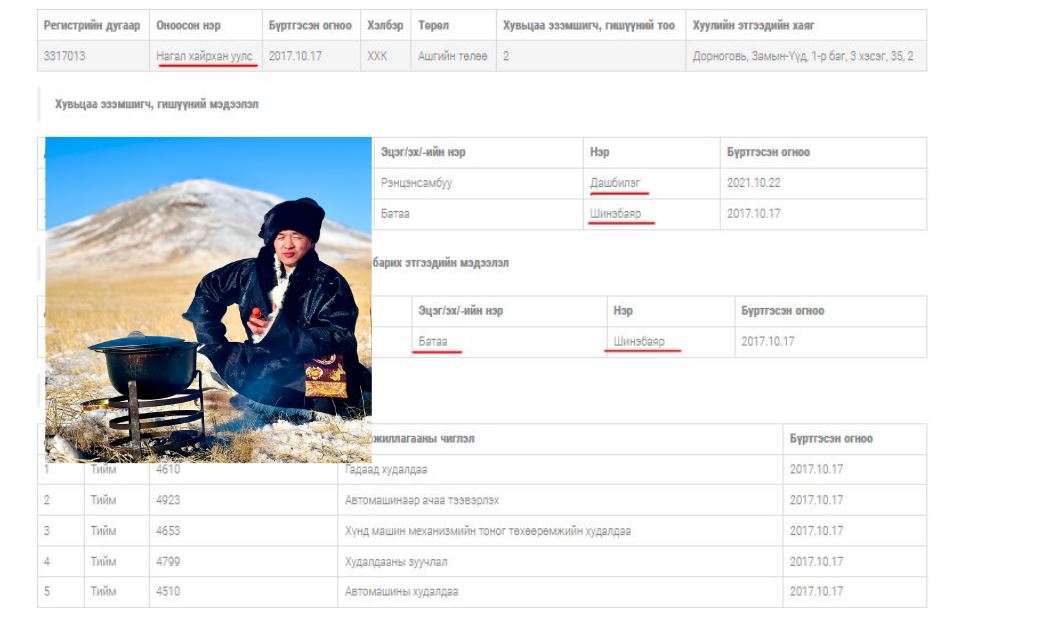The width and height of the screenshot is (1054, 623).
Task: Click the Хувьцаа эзэмшигч, гишүүний мэдээлэл heading
Action: point(156,104)
